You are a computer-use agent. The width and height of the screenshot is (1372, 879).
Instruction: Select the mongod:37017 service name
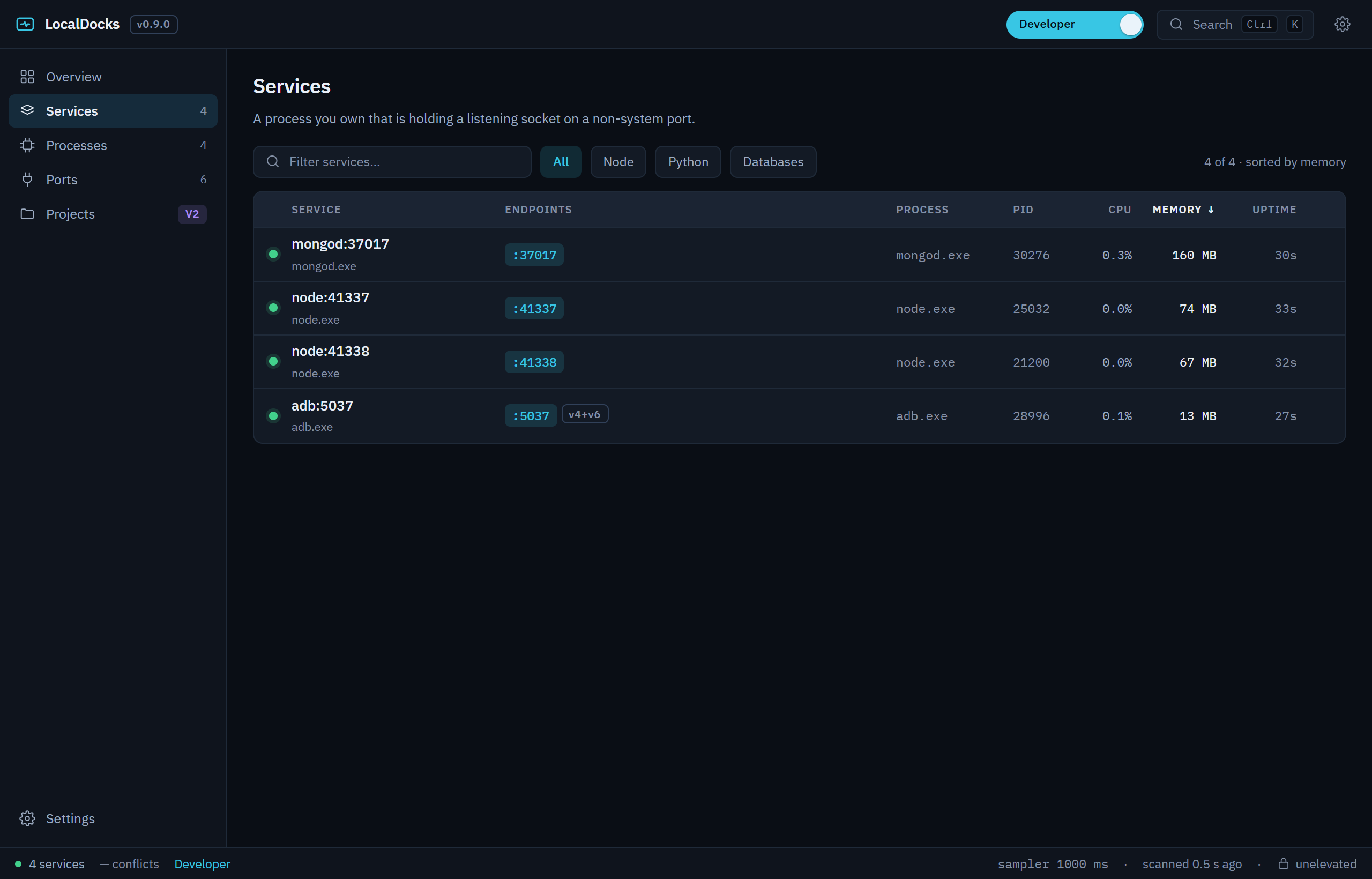point(340,244)
